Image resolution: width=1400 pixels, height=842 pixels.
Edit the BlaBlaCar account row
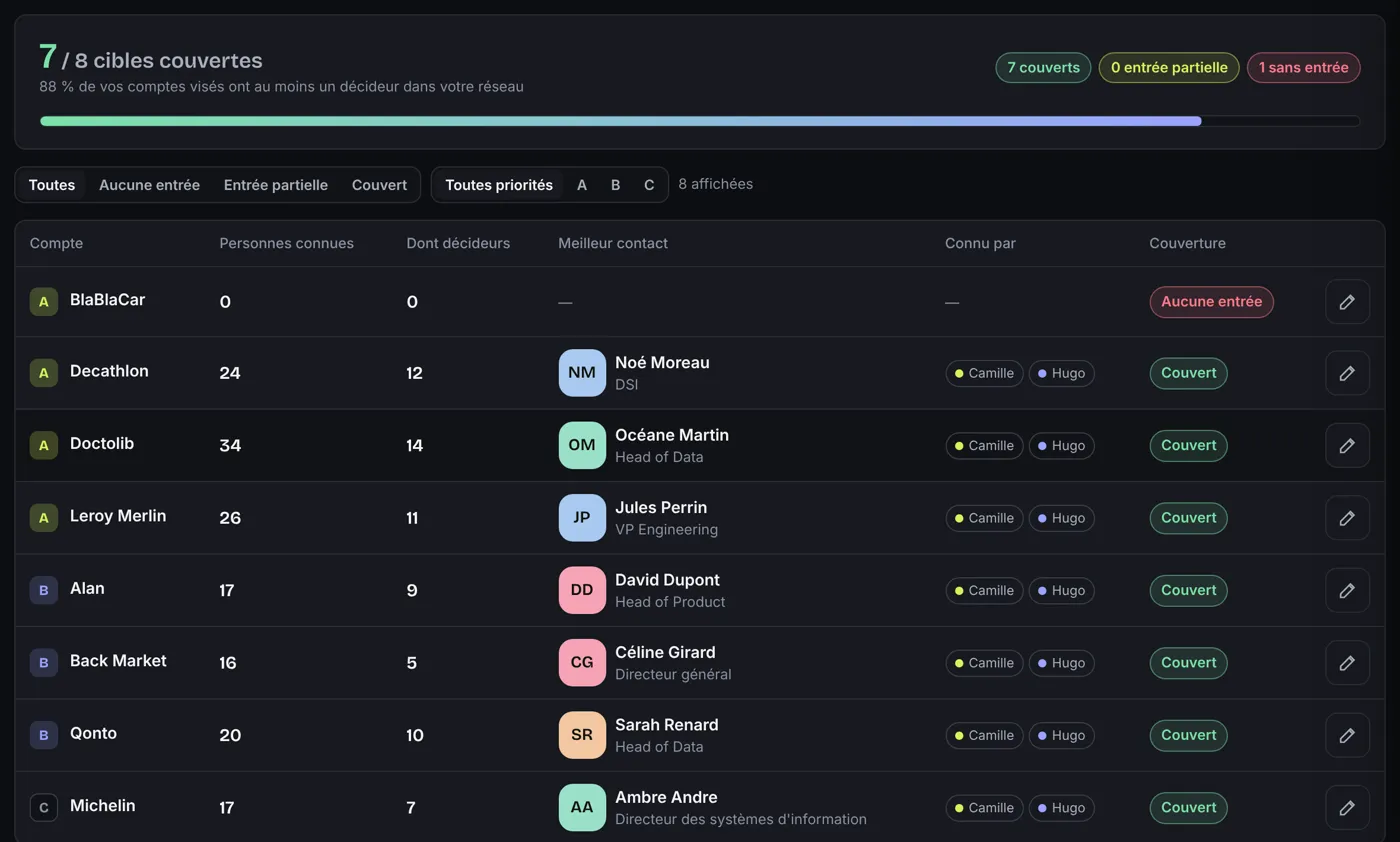point(1347,302)
